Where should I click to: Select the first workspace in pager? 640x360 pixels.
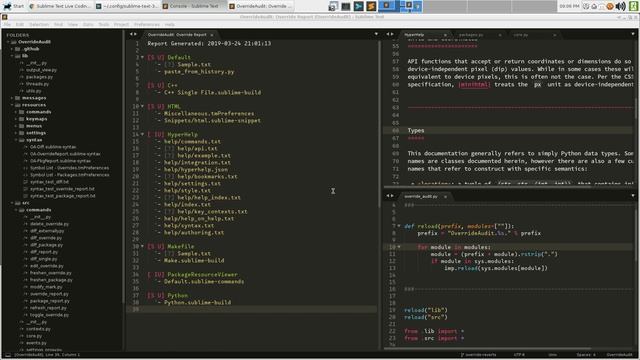[x=389, y=6]
